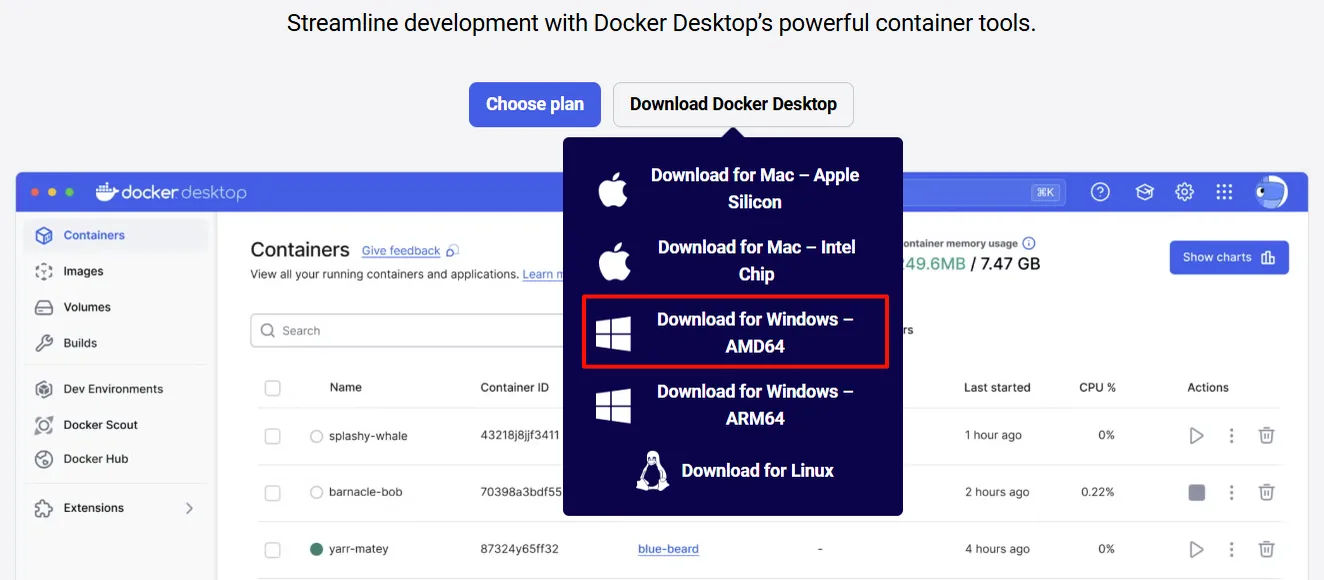Click the Docker Desktop whale logo

click(x=107, y=191)
